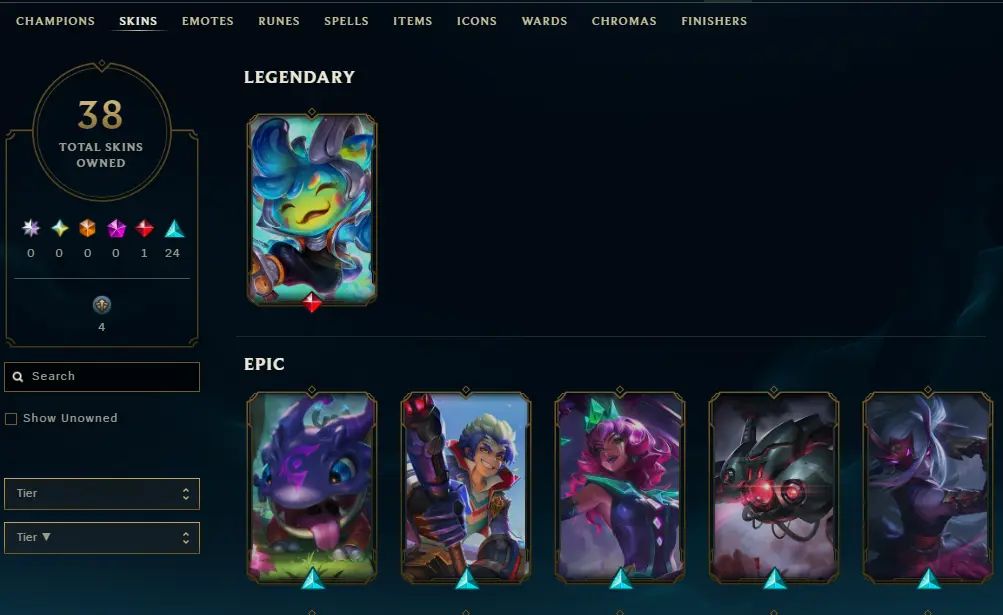Click stepper arrows on first Tier dropdown
Image resolution: width=1003 pixels, height=615 pixels.
click(x=186, y=494)
